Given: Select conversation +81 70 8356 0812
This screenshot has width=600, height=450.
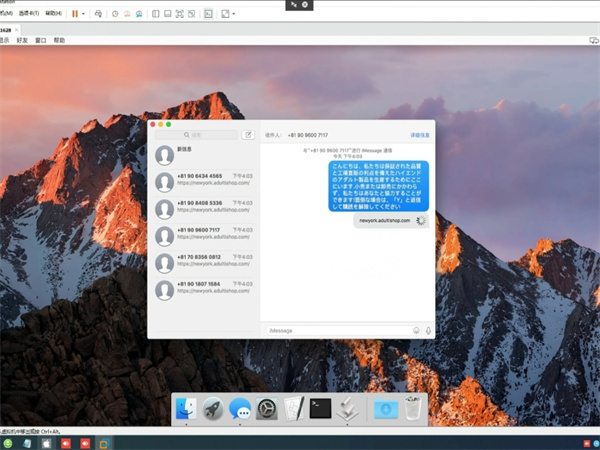Looking at the screenshot, I should [x=203, y=262].
